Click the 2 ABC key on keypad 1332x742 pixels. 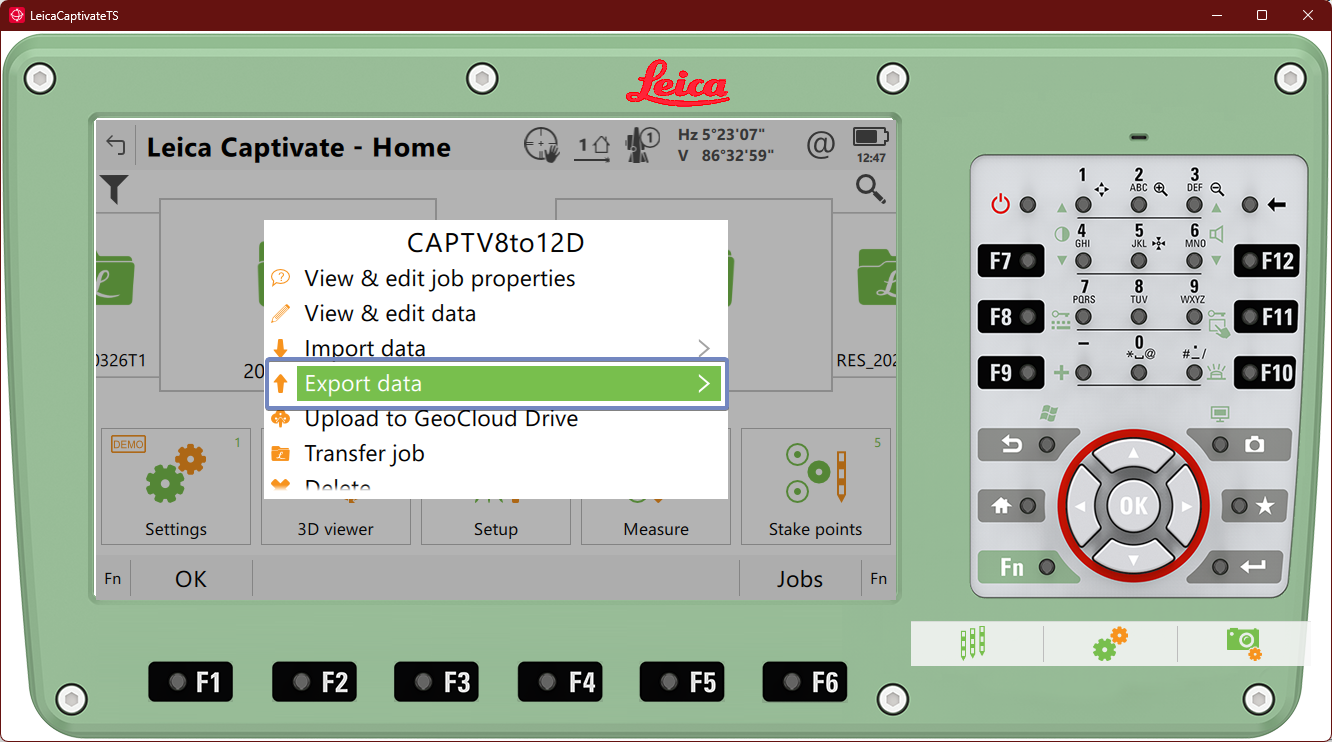(x=1139, y=205)
